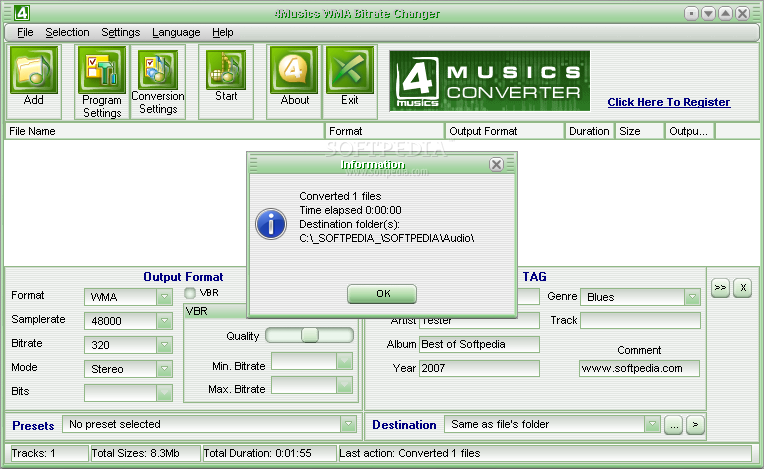Expand the Destination folder dropdown
The width and height of the screenshot is (764, 469).
point(652,424)
